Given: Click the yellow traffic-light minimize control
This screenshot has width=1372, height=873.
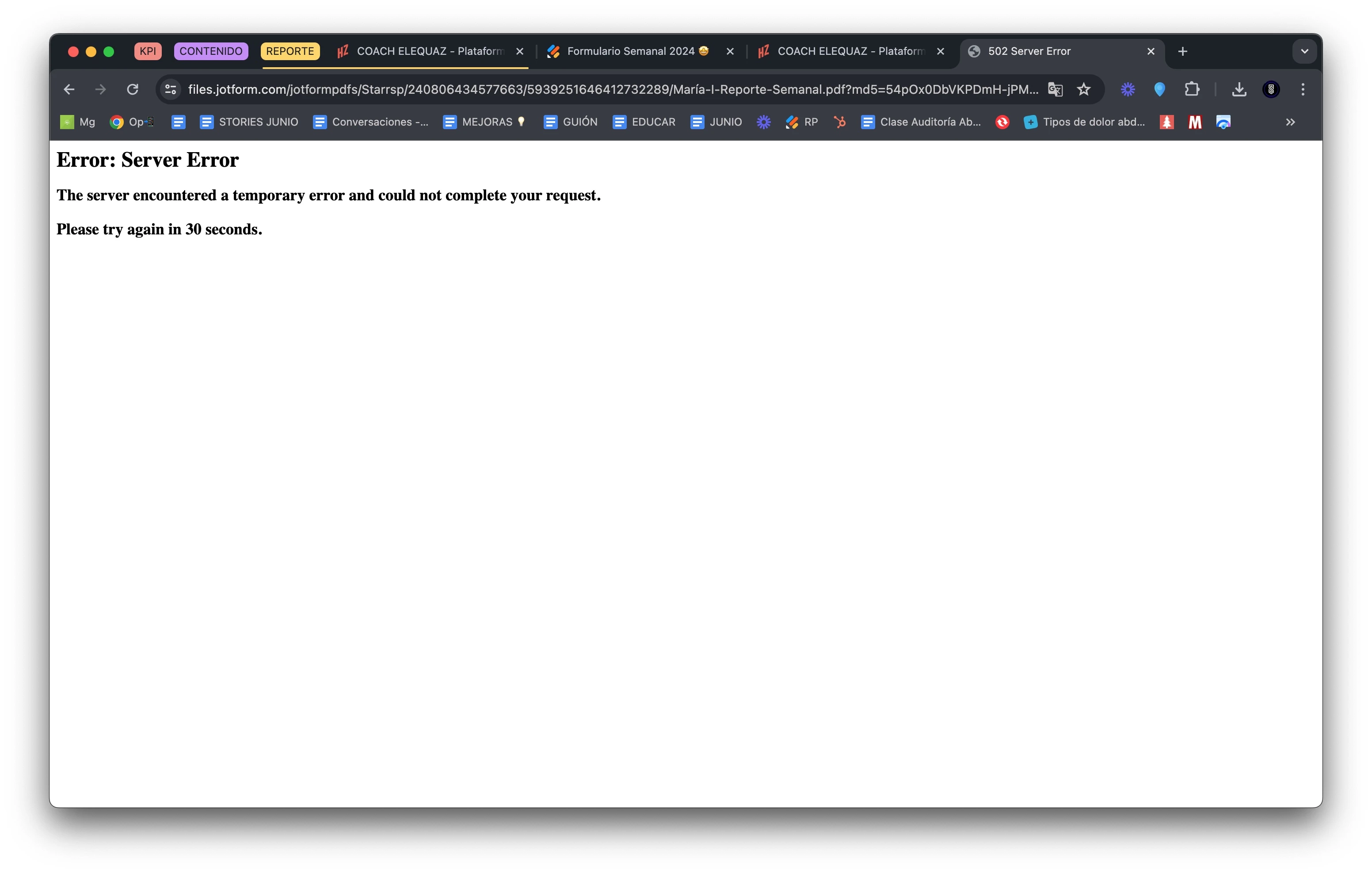Looking at the screenshot, I should [91, 51].
